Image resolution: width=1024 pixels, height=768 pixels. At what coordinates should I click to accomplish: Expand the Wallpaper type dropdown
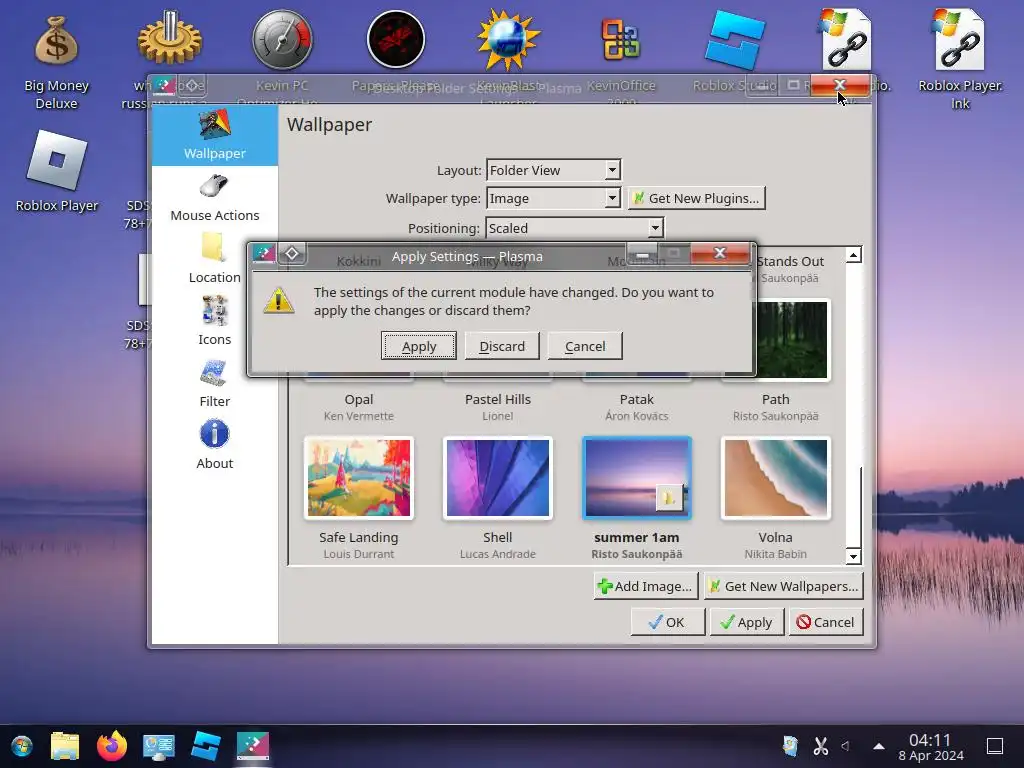(553, 199)
